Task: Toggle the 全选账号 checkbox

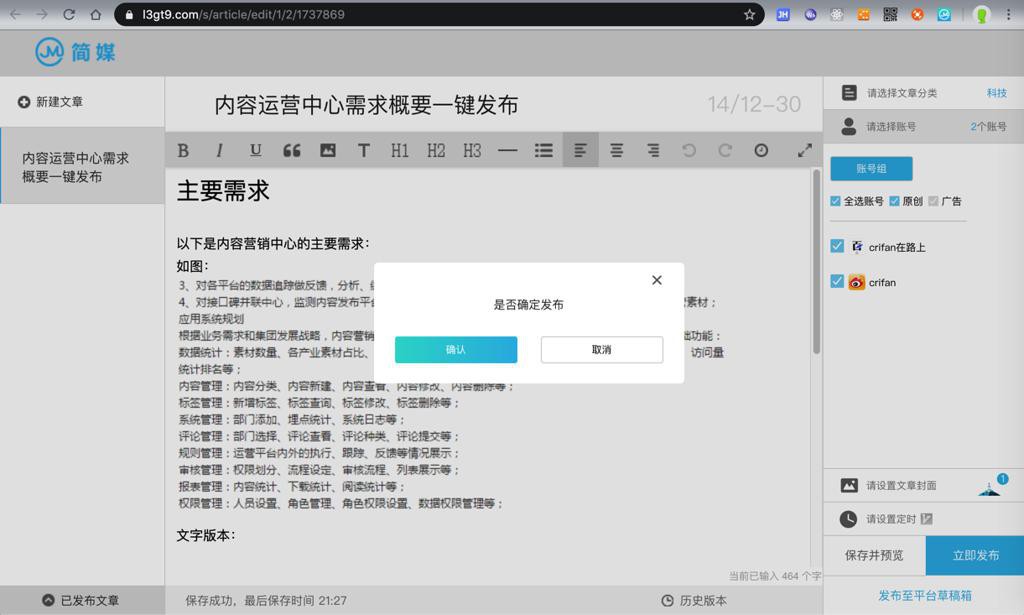Action: click(835, 201)
